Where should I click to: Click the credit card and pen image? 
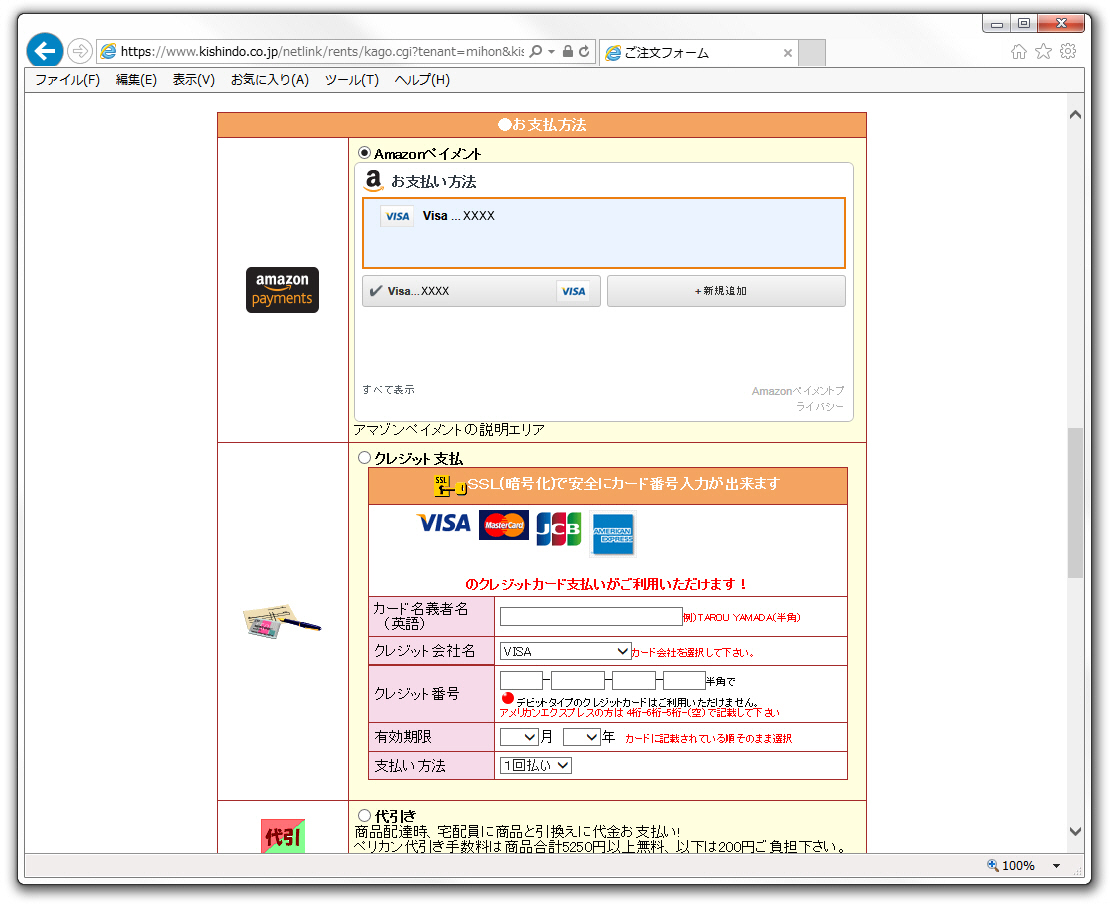click(282, 622)
